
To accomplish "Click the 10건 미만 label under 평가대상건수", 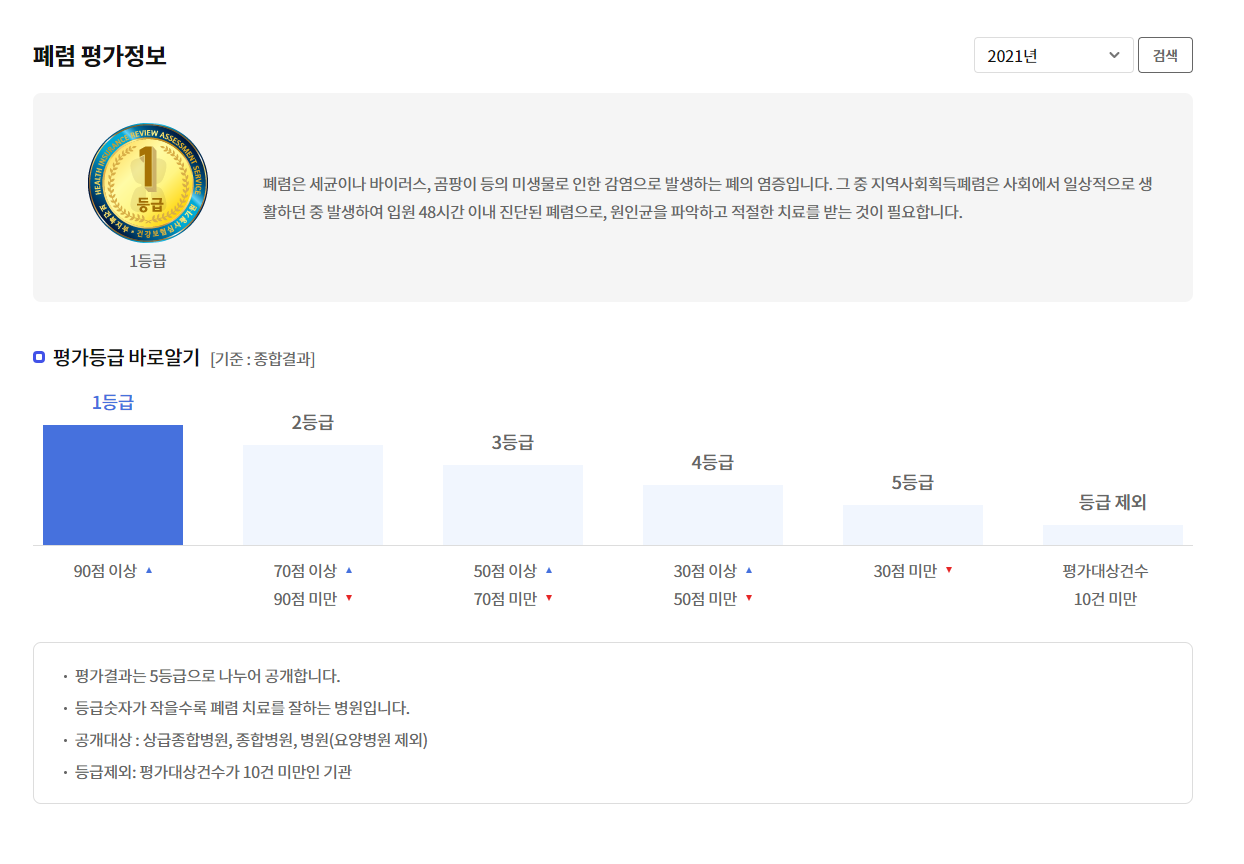I will (1105, 599).
